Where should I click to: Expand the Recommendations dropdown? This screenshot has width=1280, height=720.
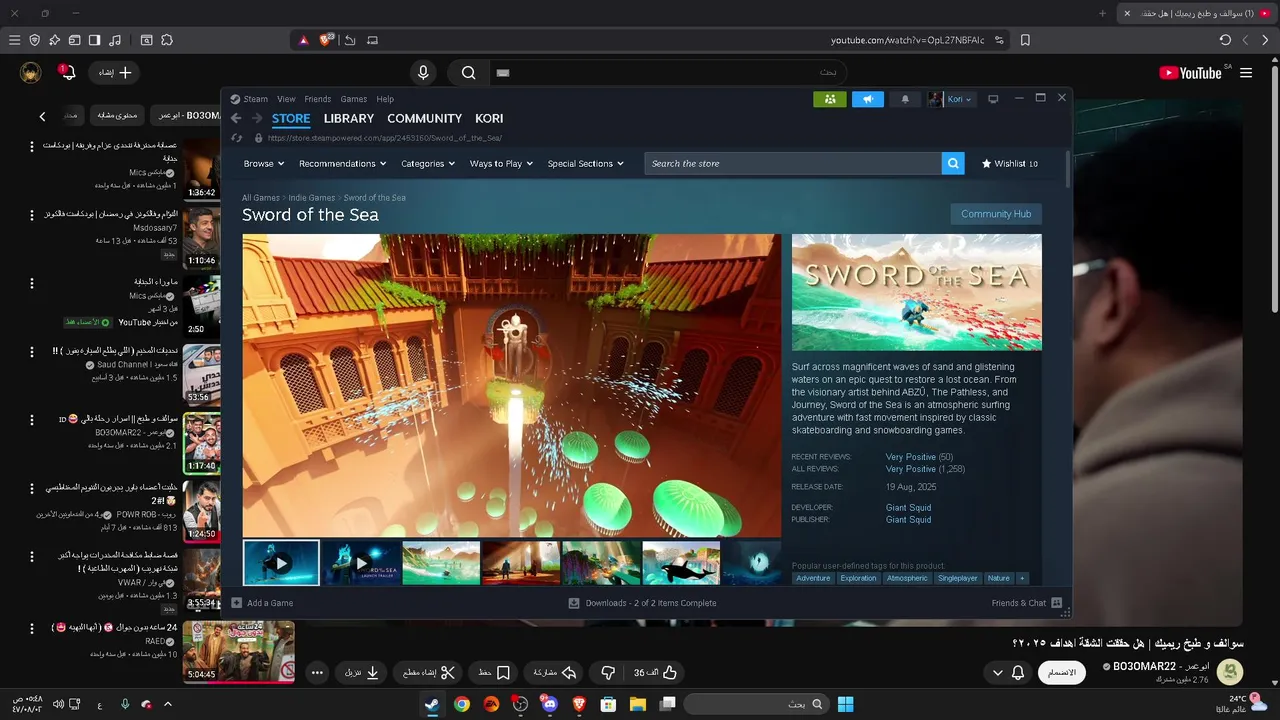click(343, 163)
